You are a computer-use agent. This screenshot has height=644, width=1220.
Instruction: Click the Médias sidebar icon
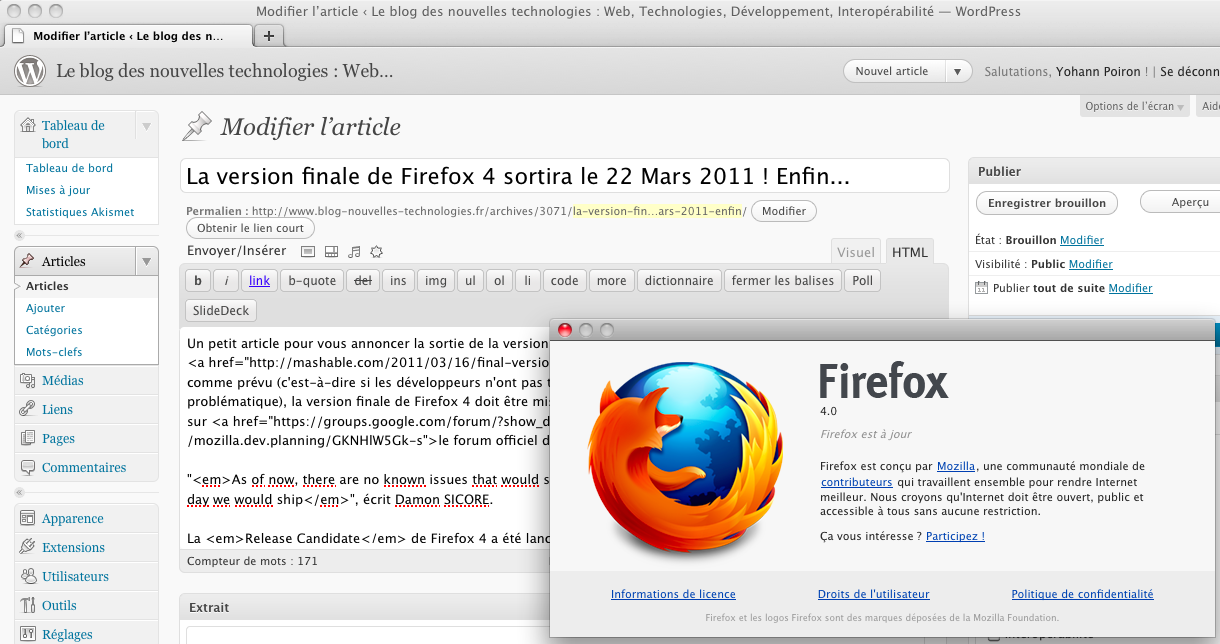click(x=28, y=380)
